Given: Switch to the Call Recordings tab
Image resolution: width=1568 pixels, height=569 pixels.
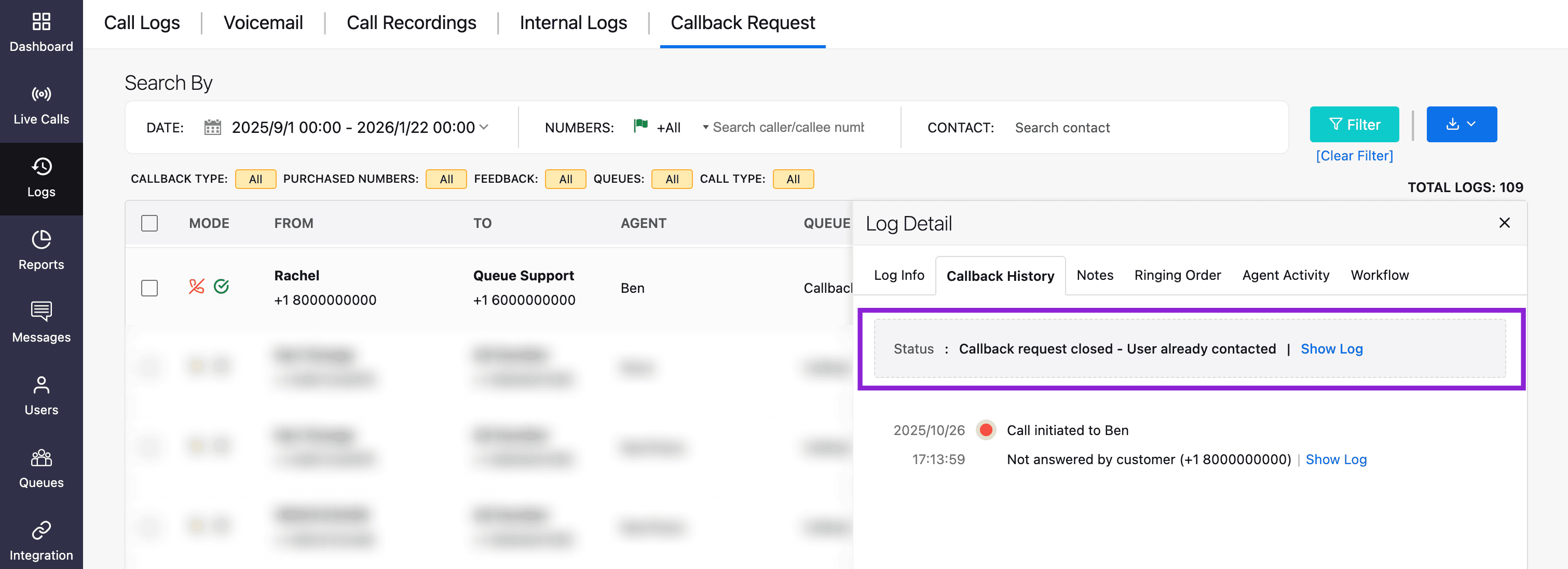Looking at the screenshot, I should pos(411,23).
